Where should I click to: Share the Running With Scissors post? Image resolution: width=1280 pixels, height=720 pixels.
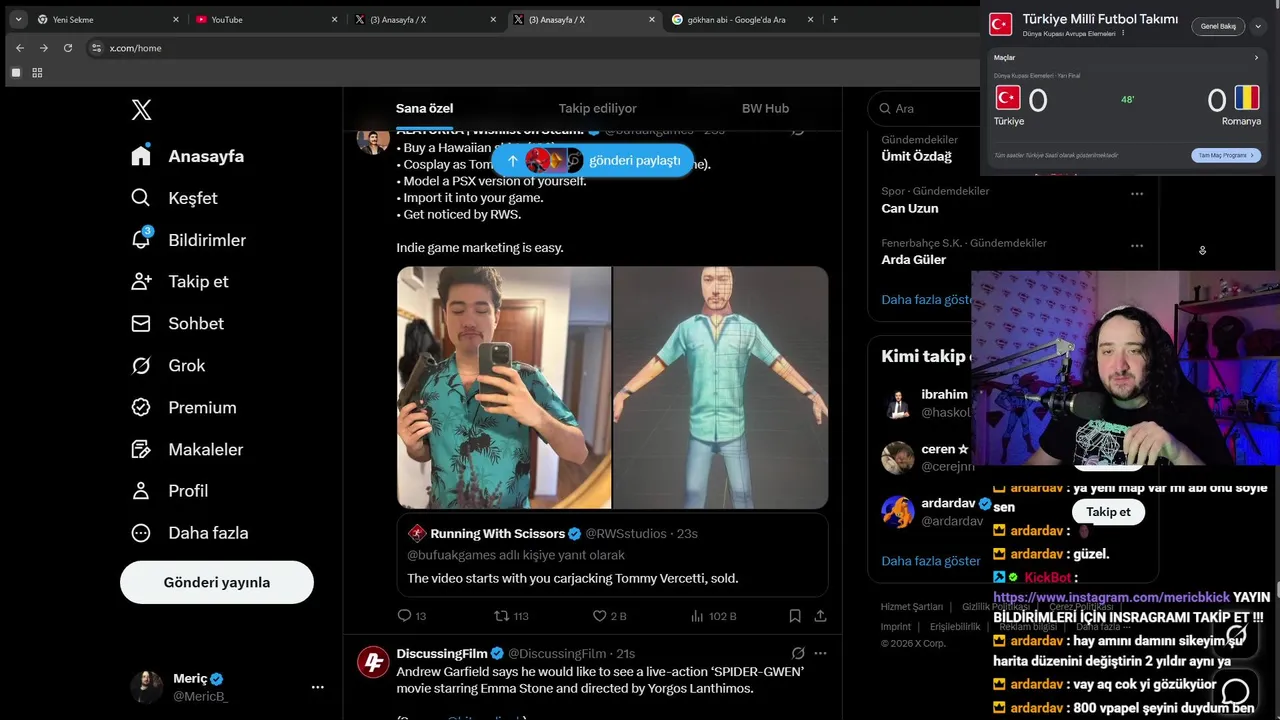pos(820,616)
